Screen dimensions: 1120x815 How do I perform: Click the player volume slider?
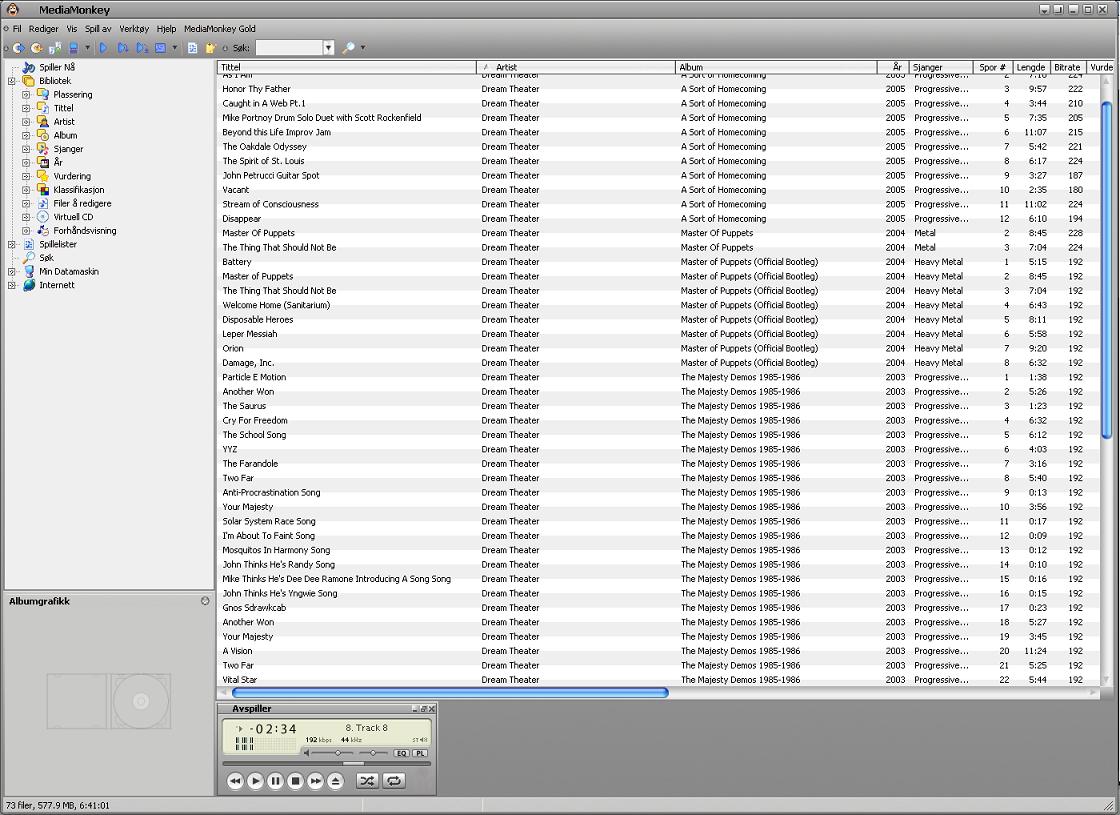click(333, 753)
